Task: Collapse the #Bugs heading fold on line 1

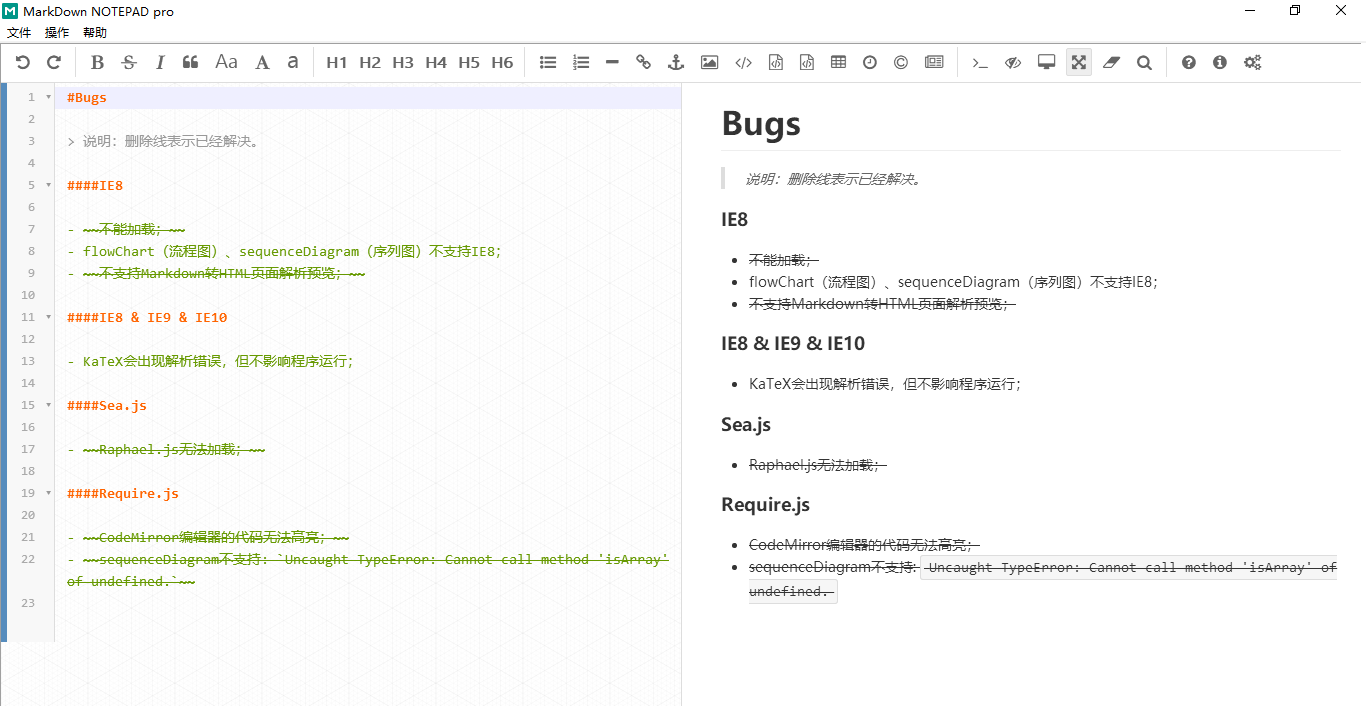Action: pyautogui.click(x=49, y=97)
